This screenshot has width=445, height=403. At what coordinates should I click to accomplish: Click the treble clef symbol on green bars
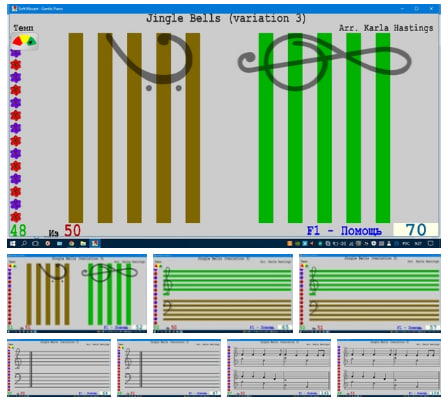pyautogui.click(x=324, y=61)
